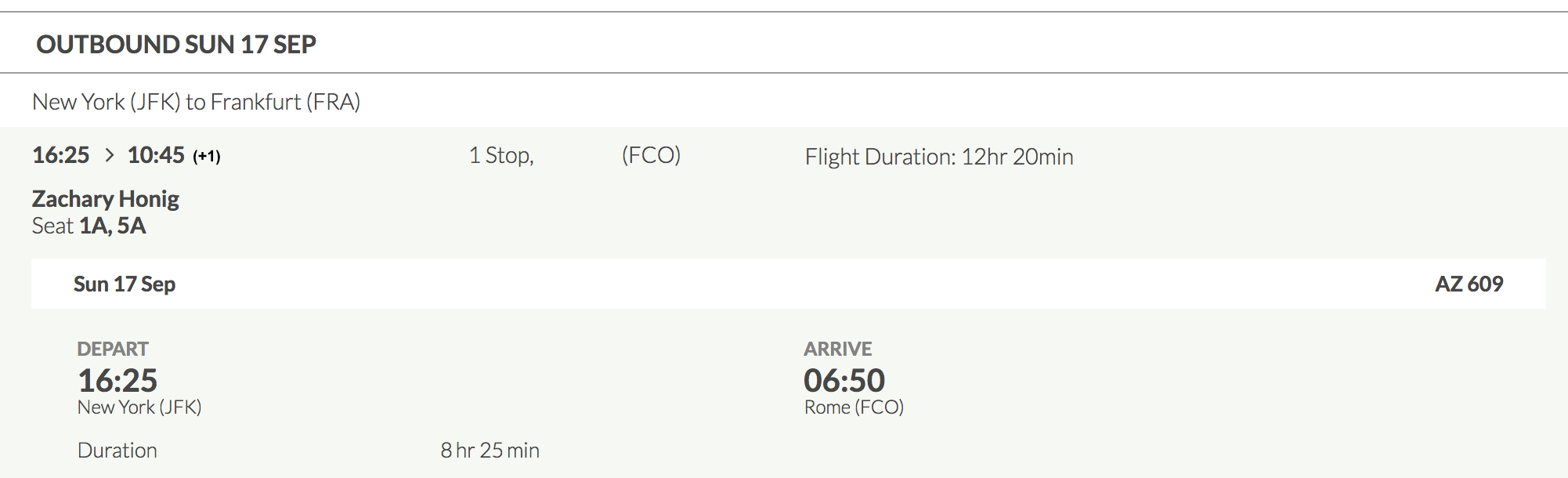Image resolution: width=1568 pixels, height=478 pixels.
Task: Click the large 16:25 departure time
Action: coord(117,381)
